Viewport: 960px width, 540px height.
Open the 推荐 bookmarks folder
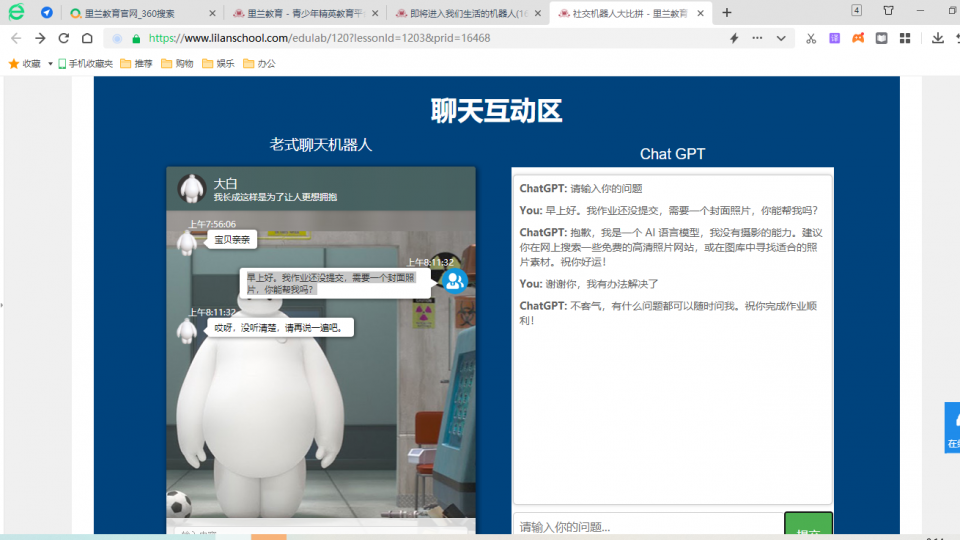[x=136, y=64]
